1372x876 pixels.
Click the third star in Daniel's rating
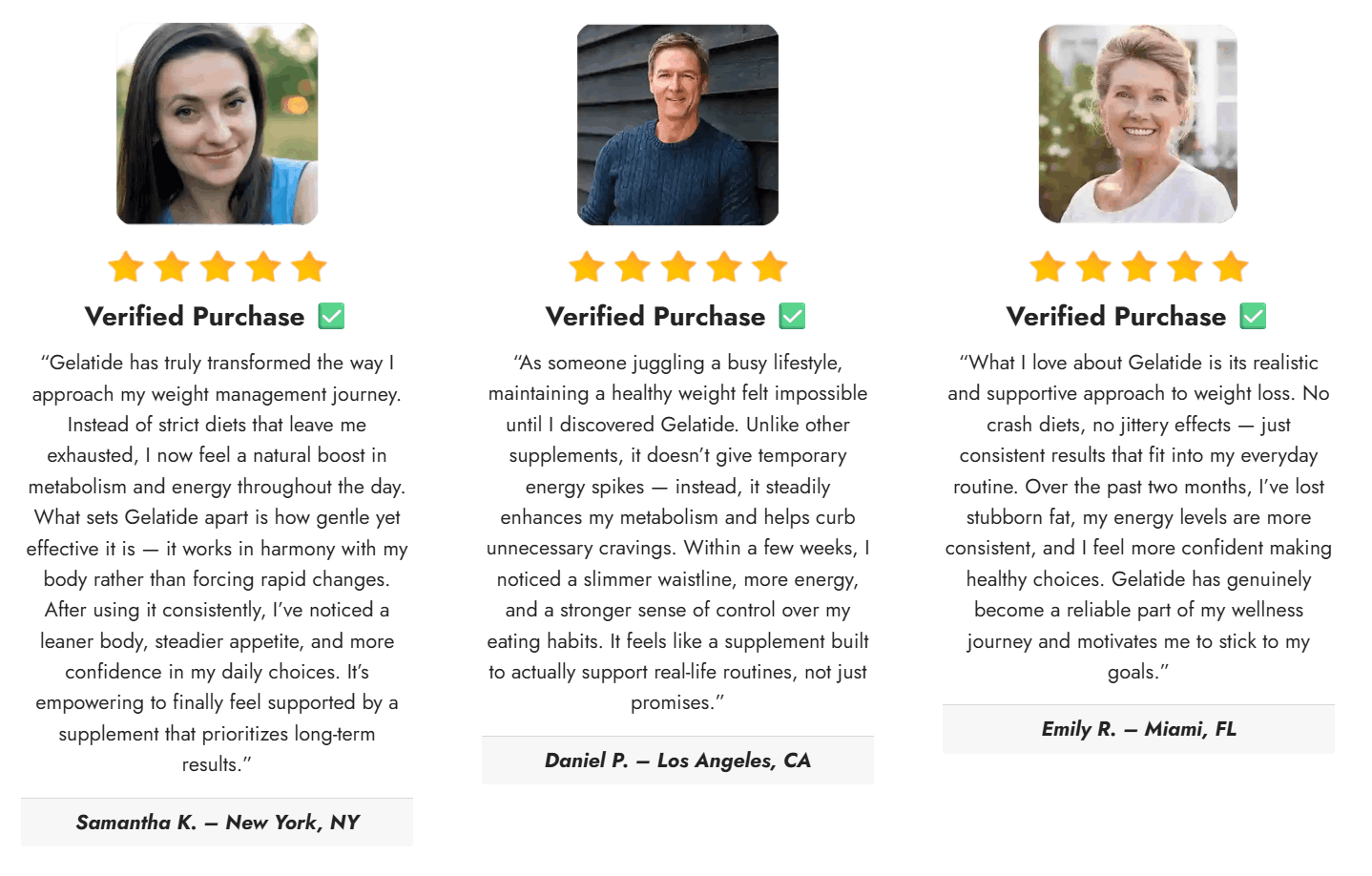[x=678, y=267]
